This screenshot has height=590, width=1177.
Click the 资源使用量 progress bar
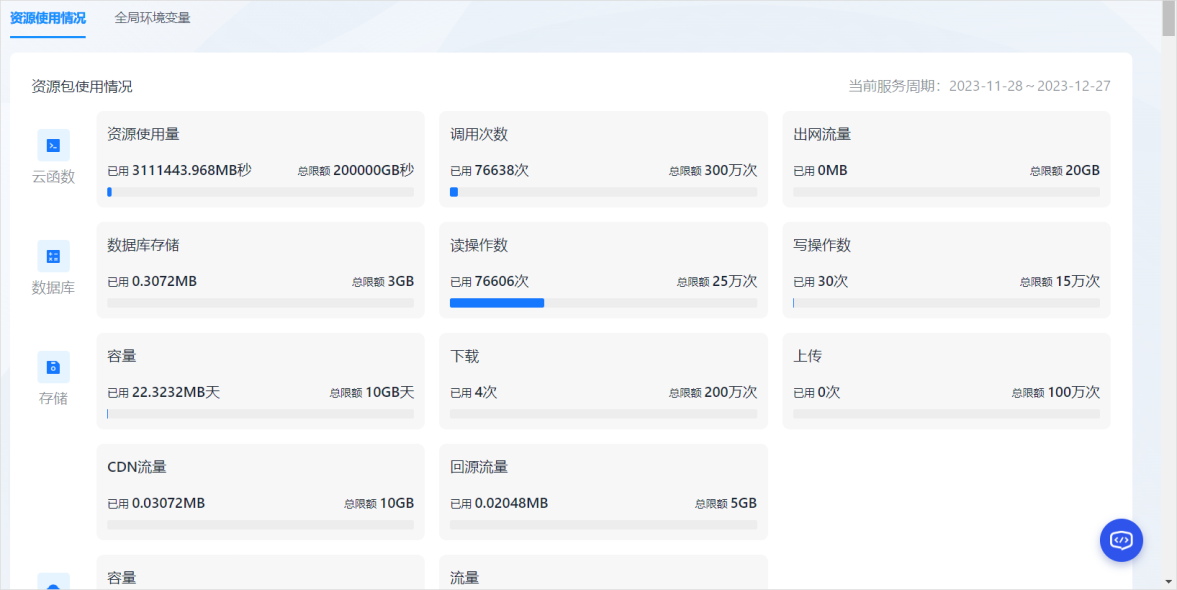pos(260,192)
